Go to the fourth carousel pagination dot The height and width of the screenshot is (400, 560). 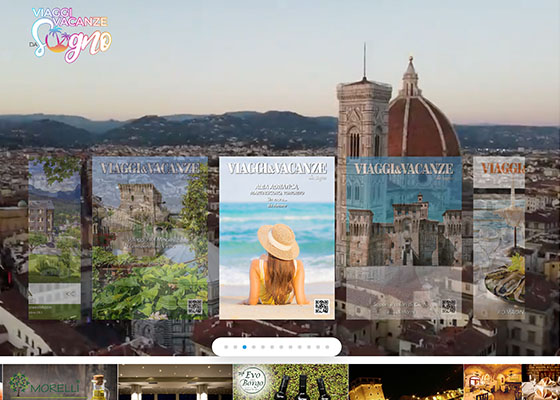[254, 347]
